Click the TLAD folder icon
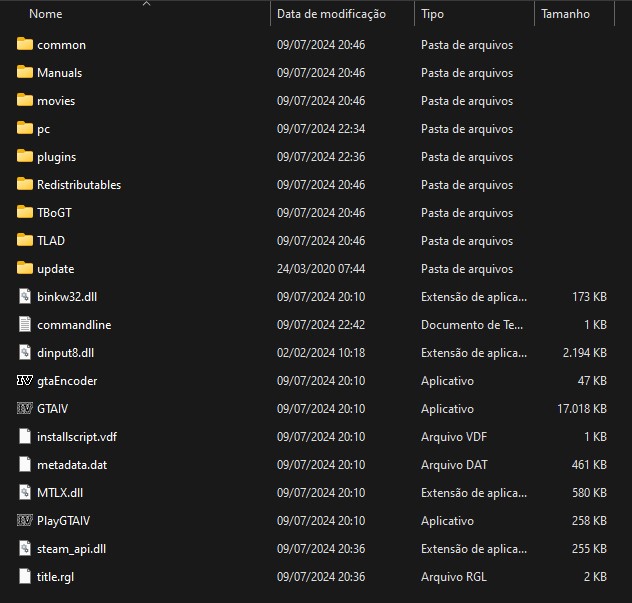This screenshot has width=632, height=603. point(25,240)
